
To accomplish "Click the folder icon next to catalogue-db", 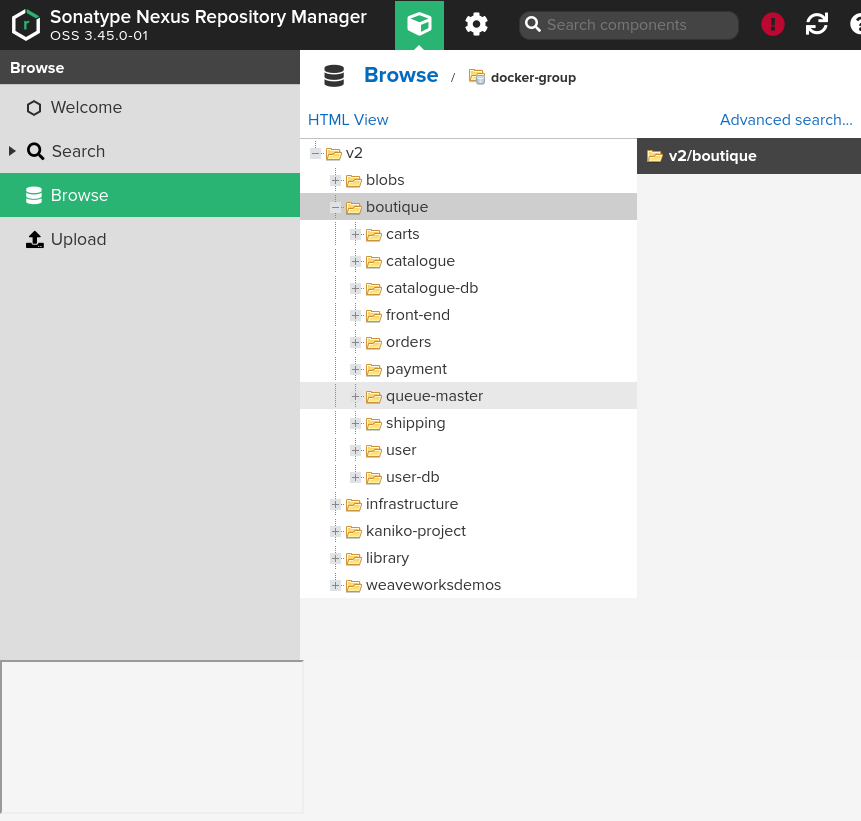I will [x=374, y=289].
